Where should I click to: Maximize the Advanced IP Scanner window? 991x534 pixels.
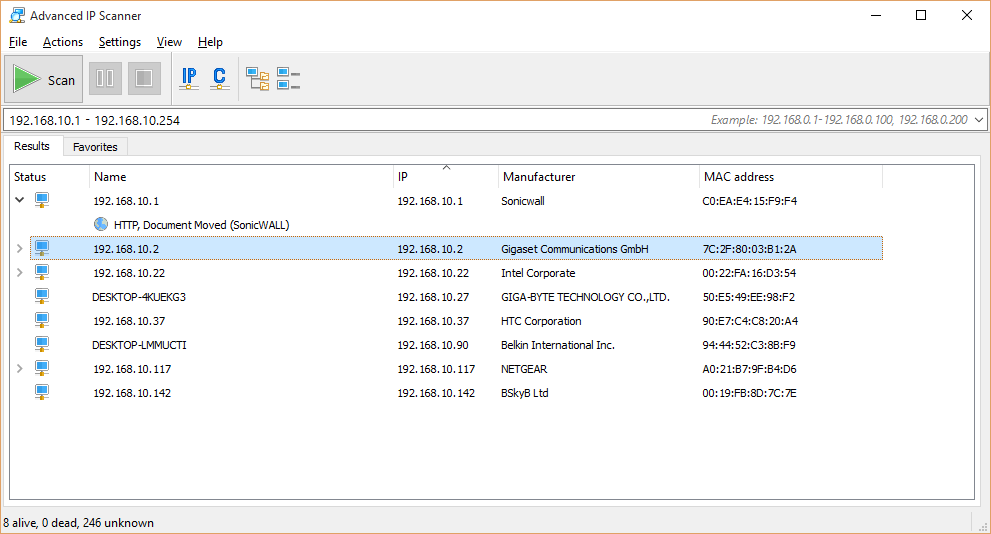(x=921, y=15)
